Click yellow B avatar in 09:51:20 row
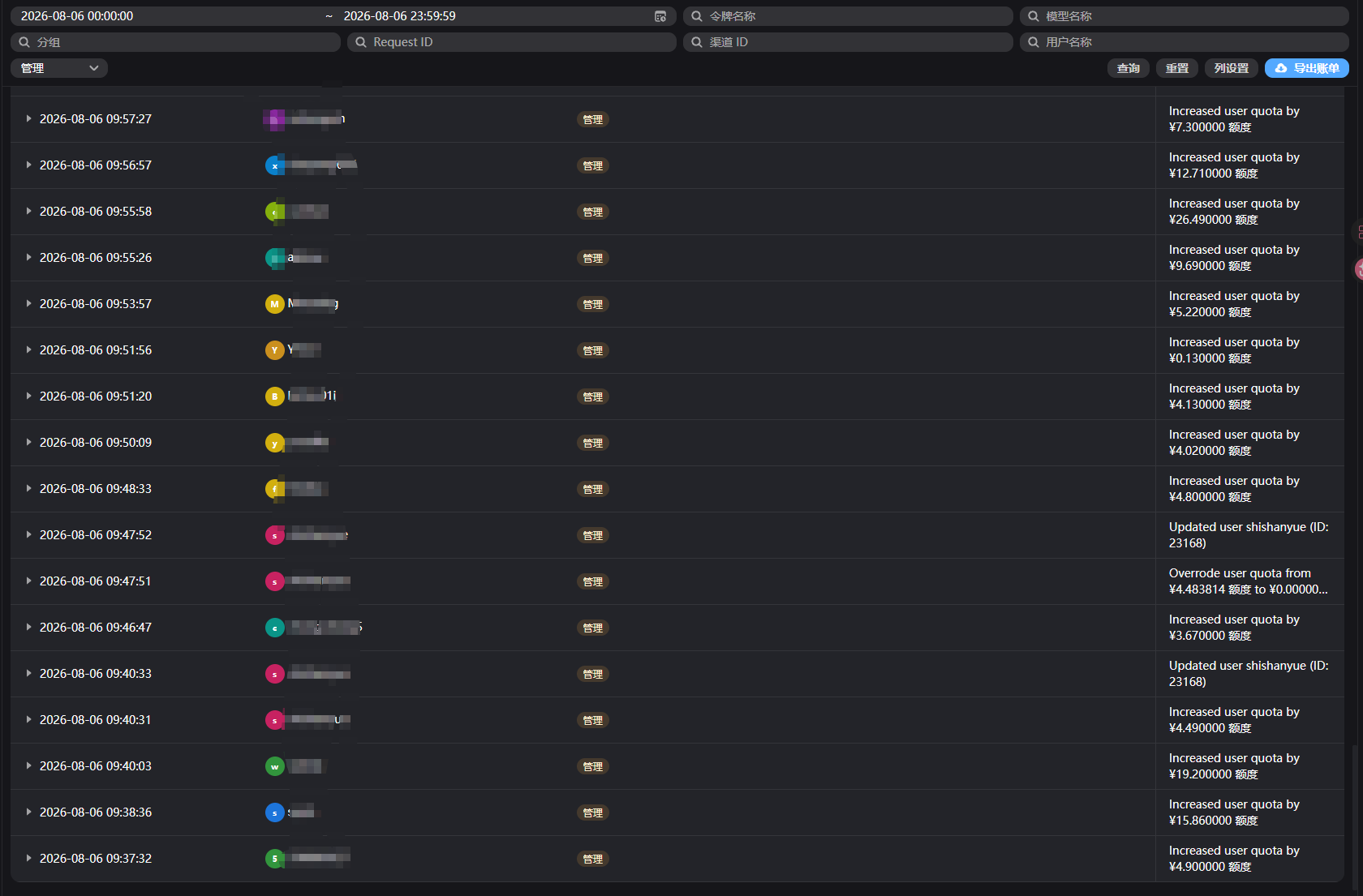Screen dimensions: 1363x896 [275, 397]
